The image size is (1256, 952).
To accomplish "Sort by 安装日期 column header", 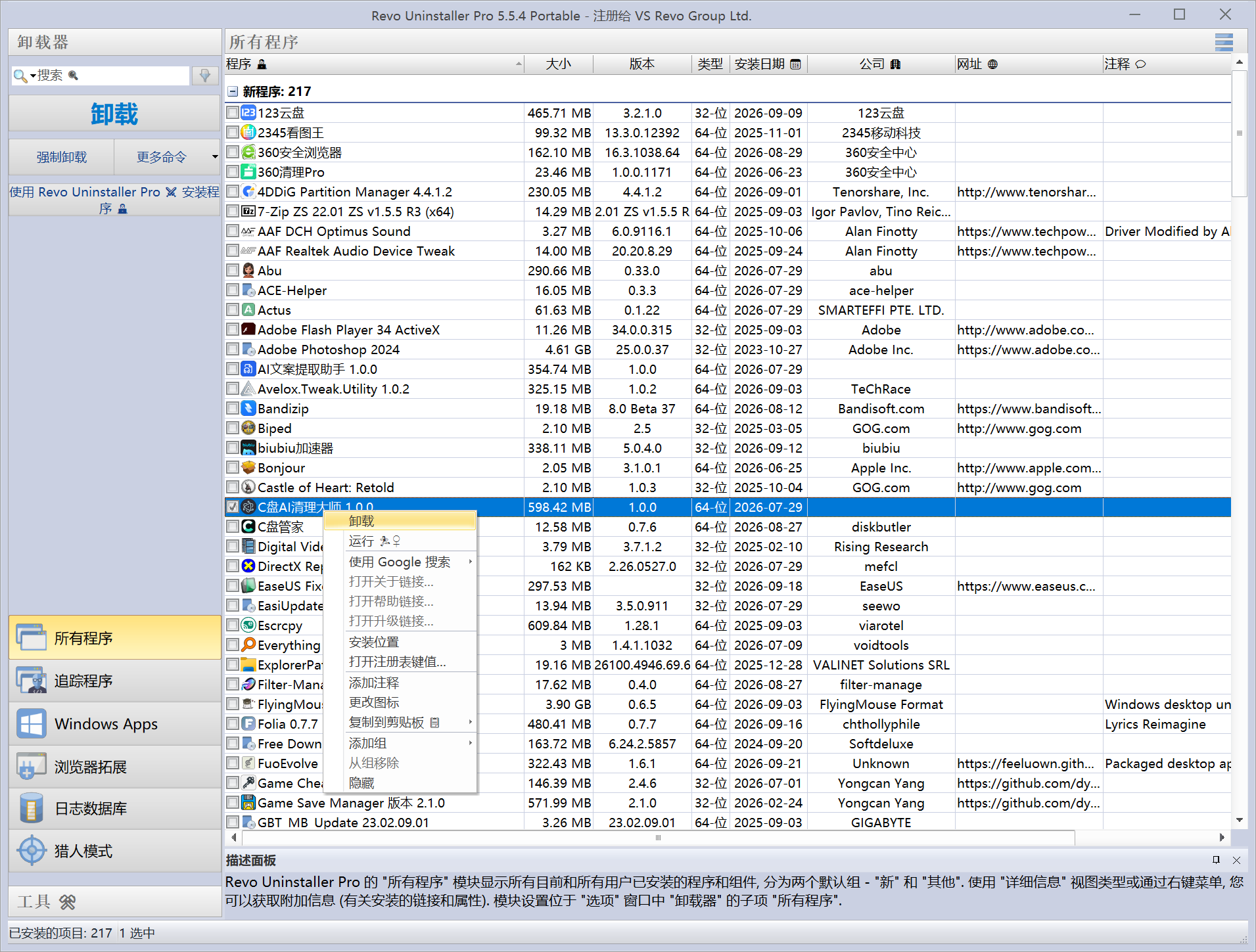I will point(768,64).
